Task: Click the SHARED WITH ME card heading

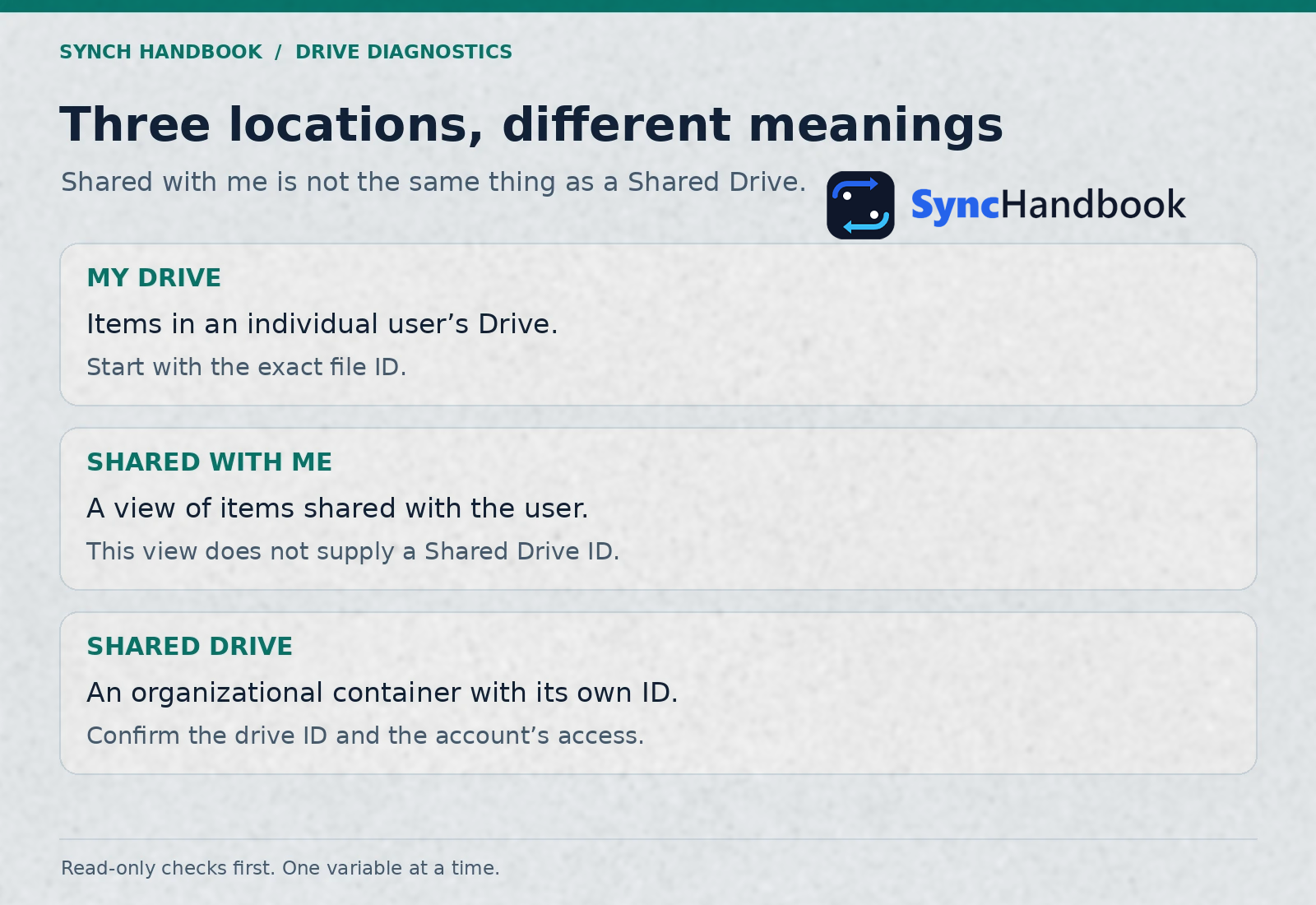Action: 210,462
